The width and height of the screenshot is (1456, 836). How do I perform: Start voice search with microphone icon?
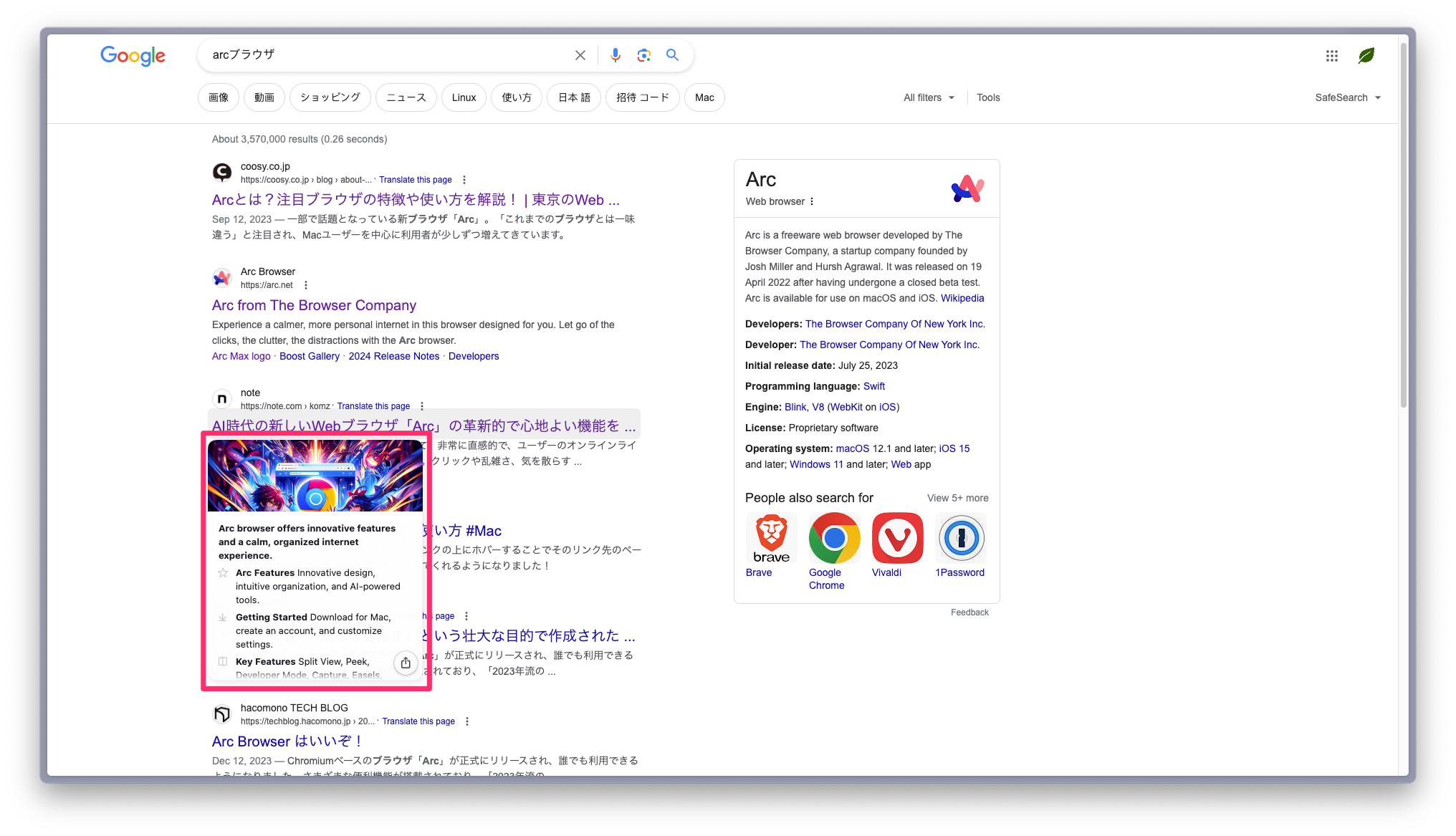(616, 55)
